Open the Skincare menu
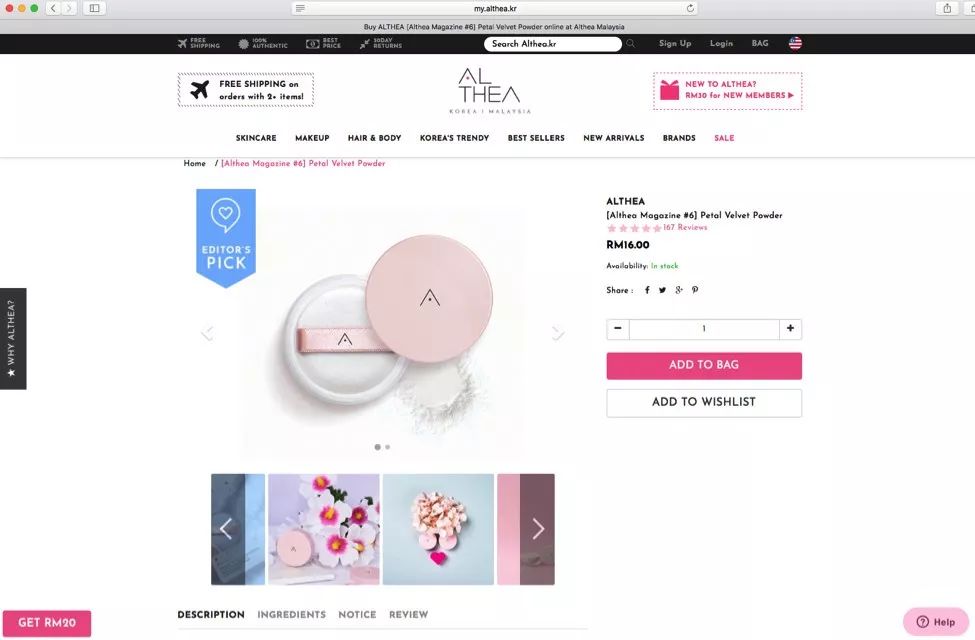The image size is (975, 640). [x=256, y=138]
